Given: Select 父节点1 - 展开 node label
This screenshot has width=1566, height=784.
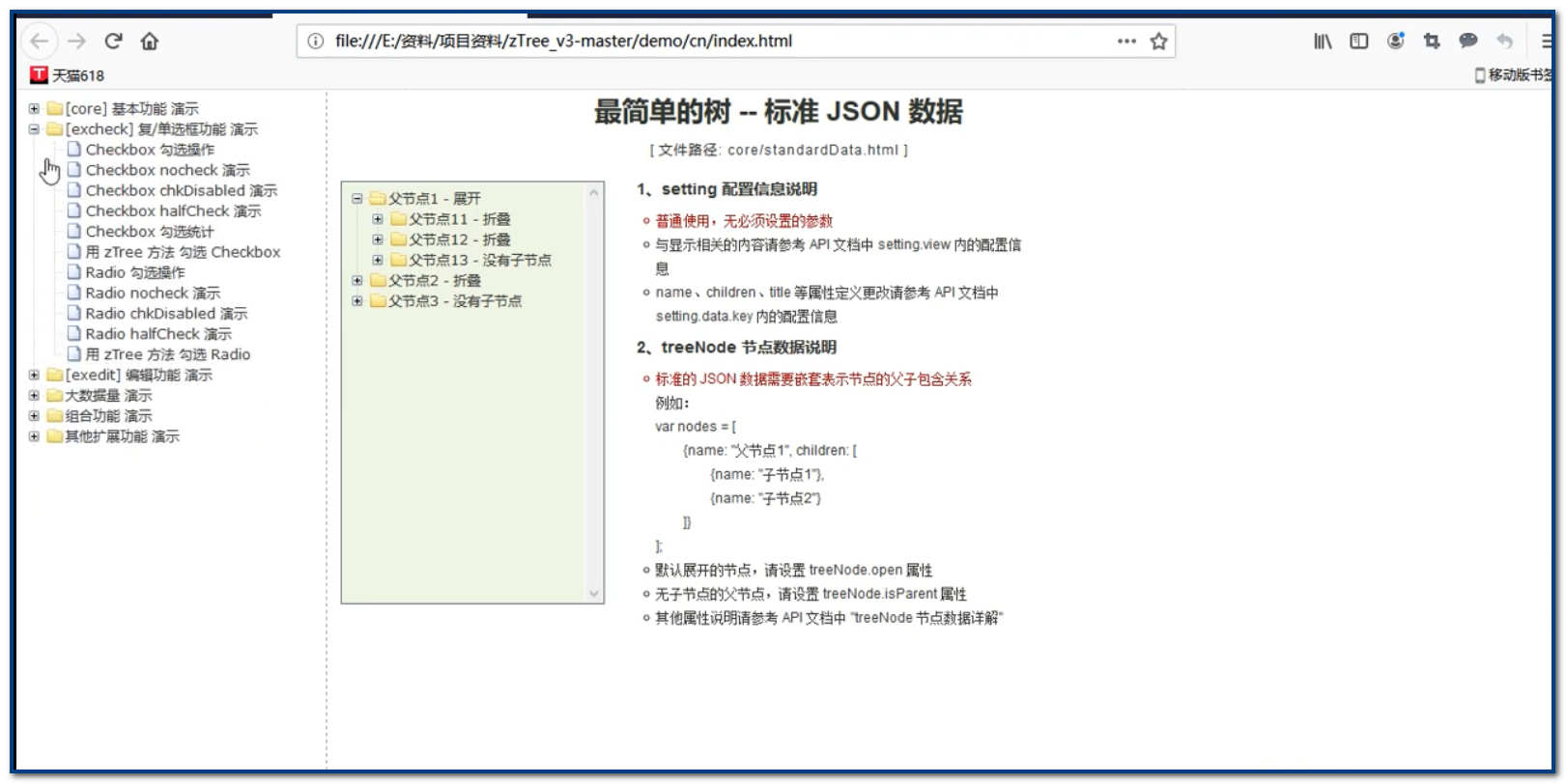Looking at the screenshot, I should tap(434, 198).
